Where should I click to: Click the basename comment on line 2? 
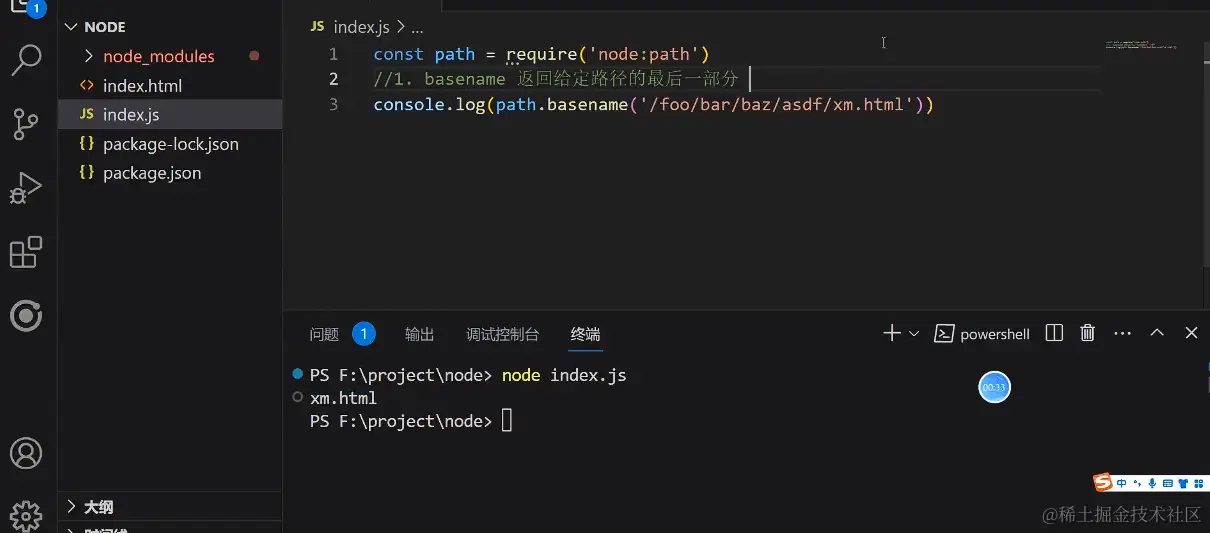(555, 79)
